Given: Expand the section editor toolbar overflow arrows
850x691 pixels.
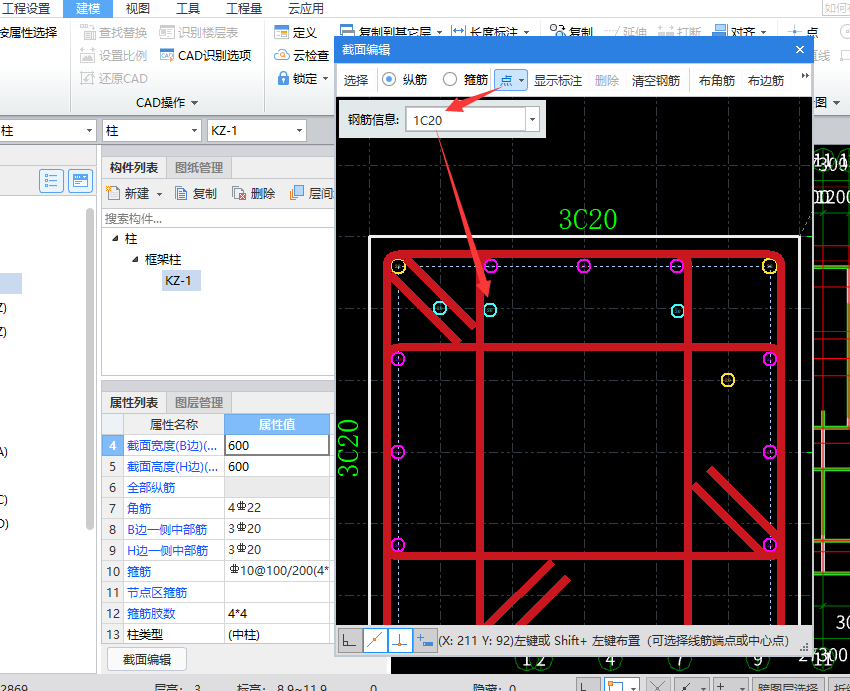Looking at the screenshot, I should tap(805, 76).
